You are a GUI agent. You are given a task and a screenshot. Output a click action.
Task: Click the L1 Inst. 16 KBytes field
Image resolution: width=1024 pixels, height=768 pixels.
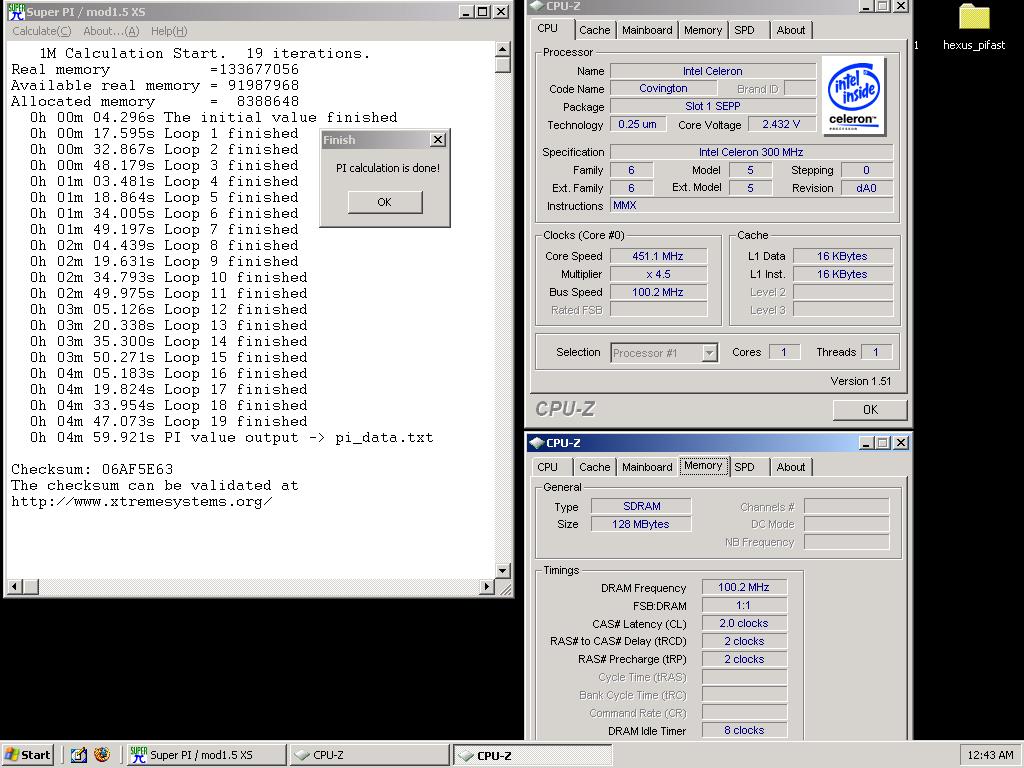pyautogui.click(x=842, y=274)
